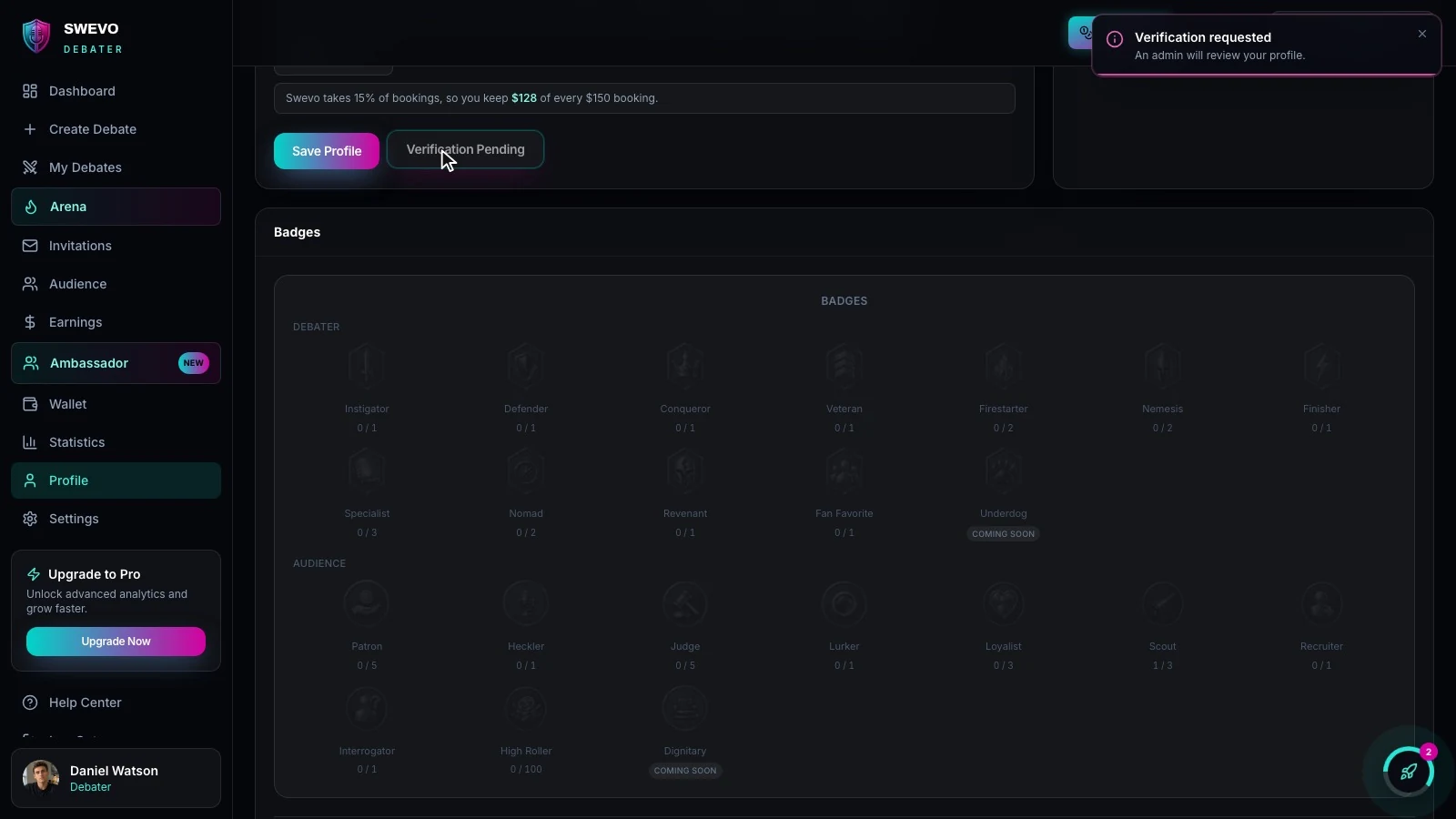Click the Nomad badge icon

[x=526, y=471]
